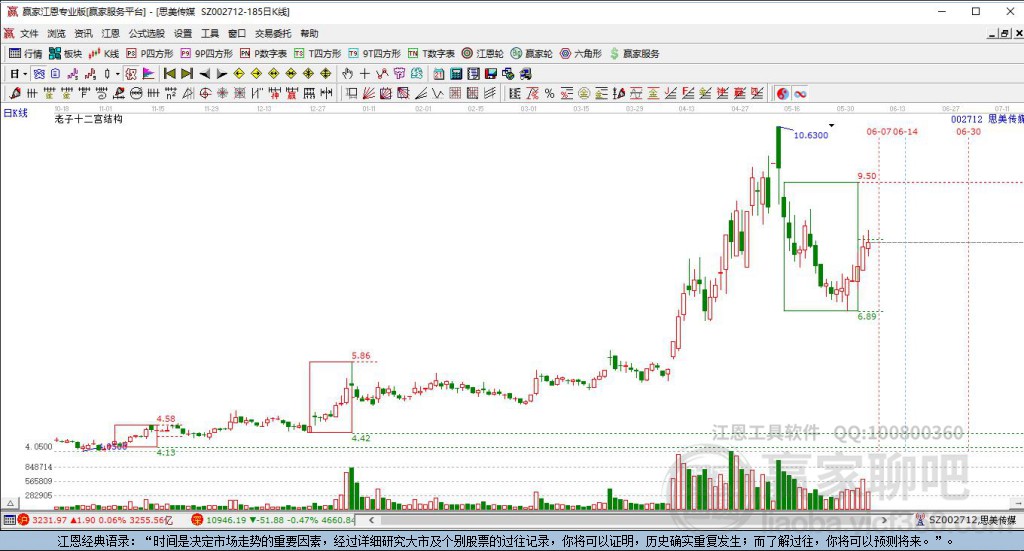Open the 工具 menu
The width and height of the screenshot is (1024, 551).
click(x=210, y=33)
